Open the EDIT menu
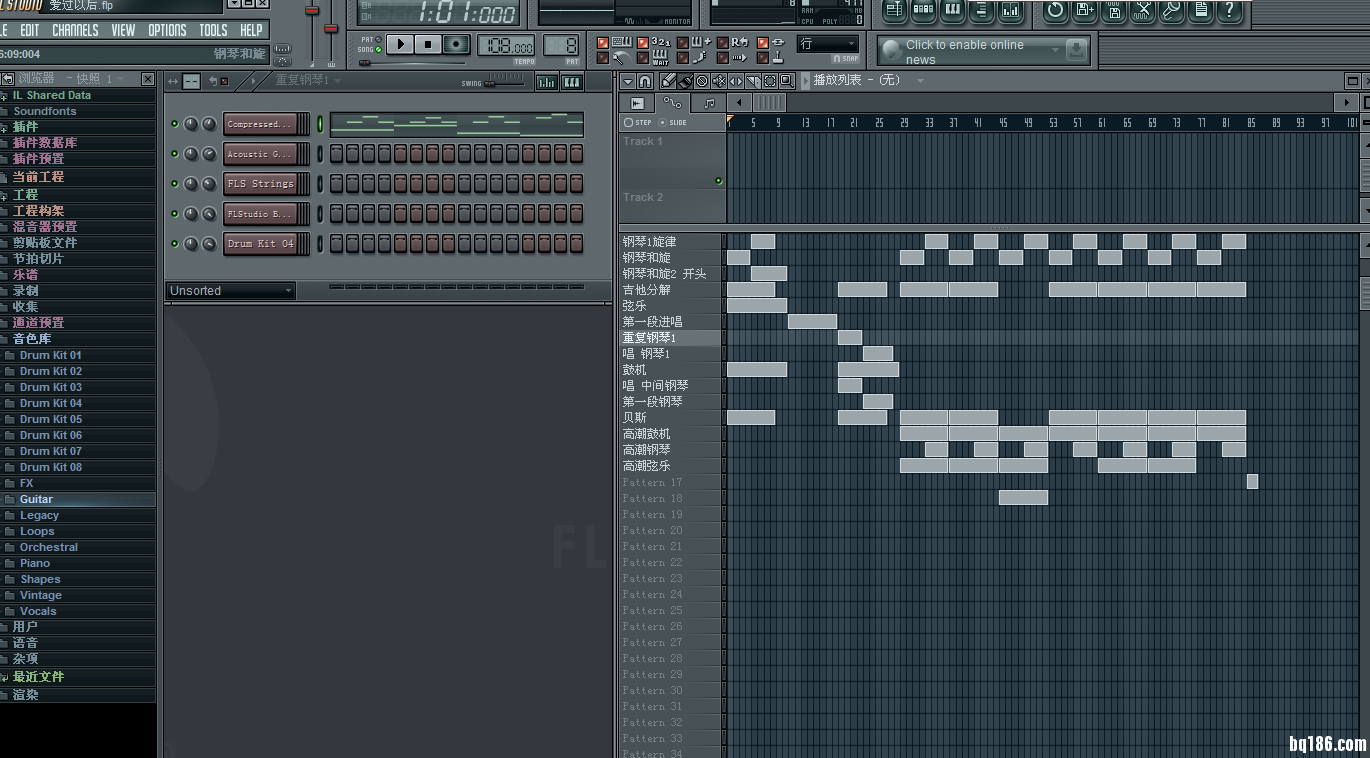The height and width of the screenshot is (758, 1370). 30,30
